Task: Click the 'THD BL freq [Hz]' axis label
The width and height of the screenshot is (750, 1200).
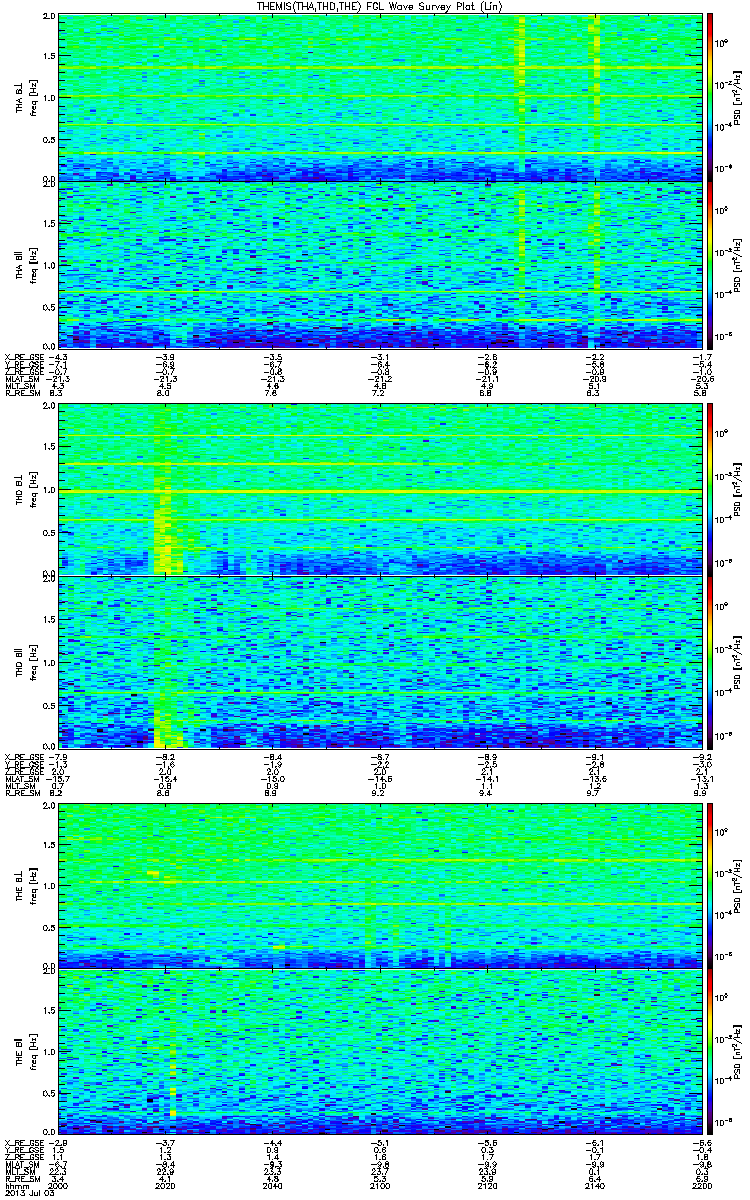Action: (x=25, y=490)
